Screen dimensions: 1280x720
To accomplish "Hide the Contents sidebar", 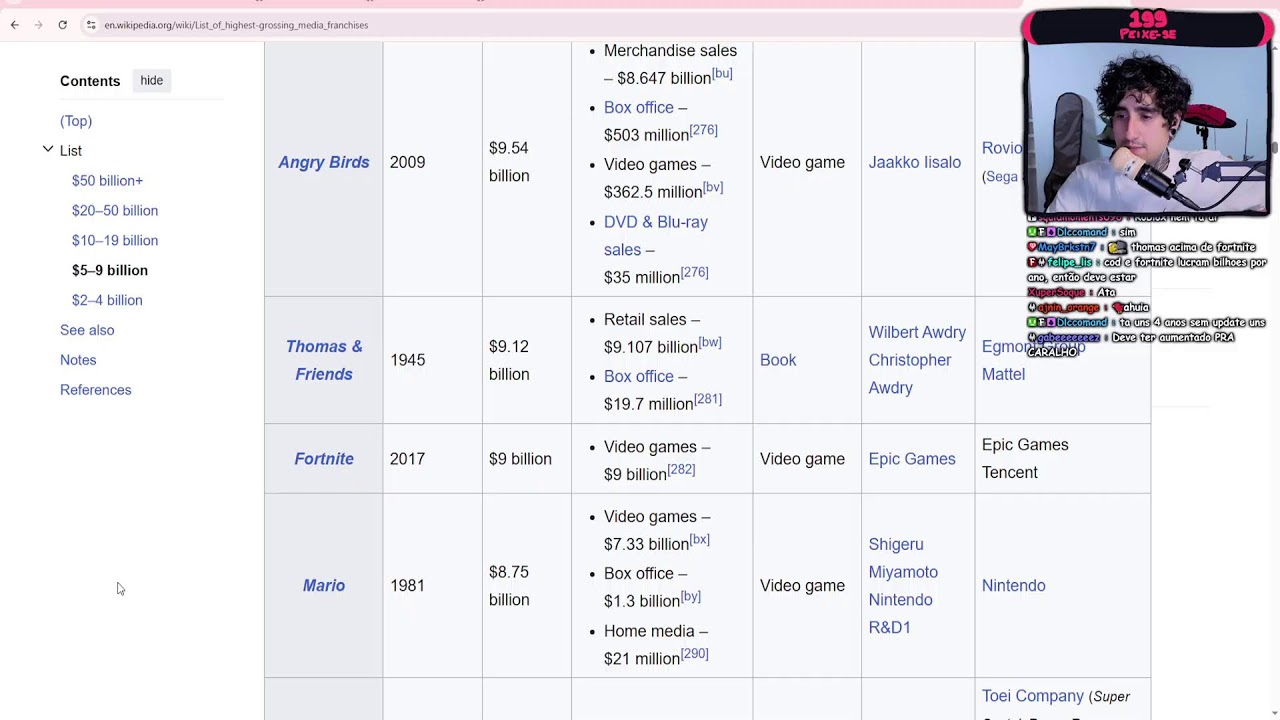I will (x=152, y=81).
